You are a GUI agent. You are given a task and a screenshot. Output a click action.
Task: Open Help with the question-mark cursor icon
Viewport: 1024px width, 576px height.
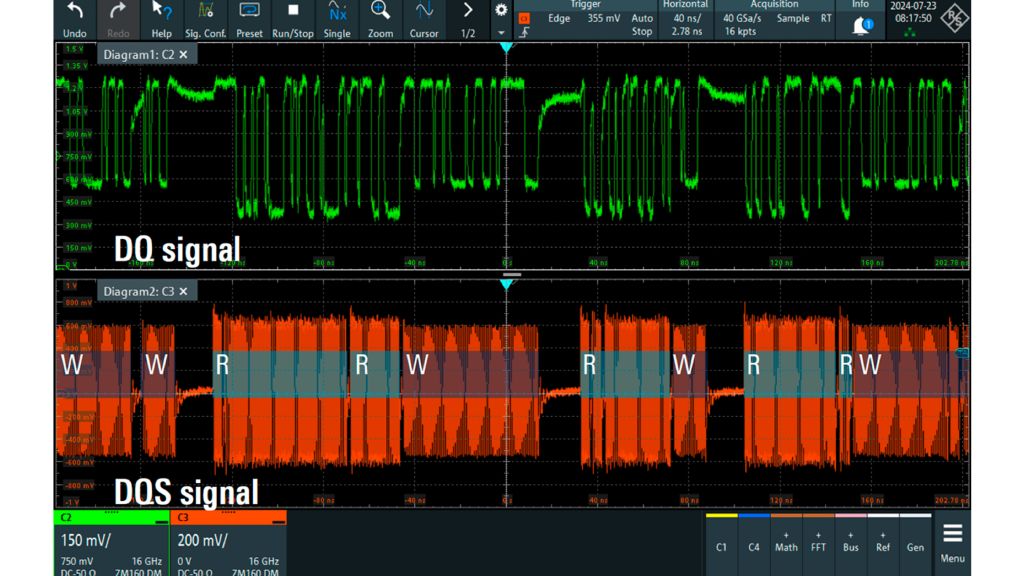(161, 16)
